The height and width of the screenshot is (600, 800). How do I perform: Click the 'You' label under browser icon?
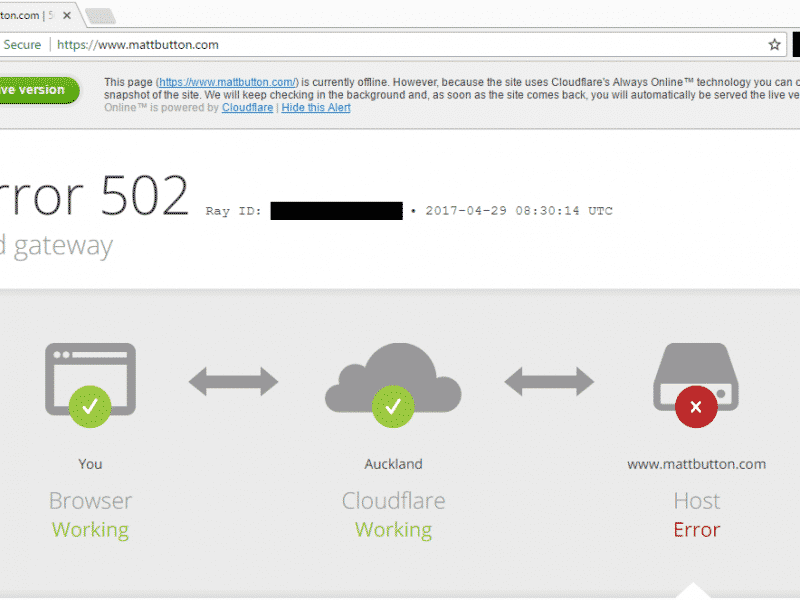click(90, 464)
